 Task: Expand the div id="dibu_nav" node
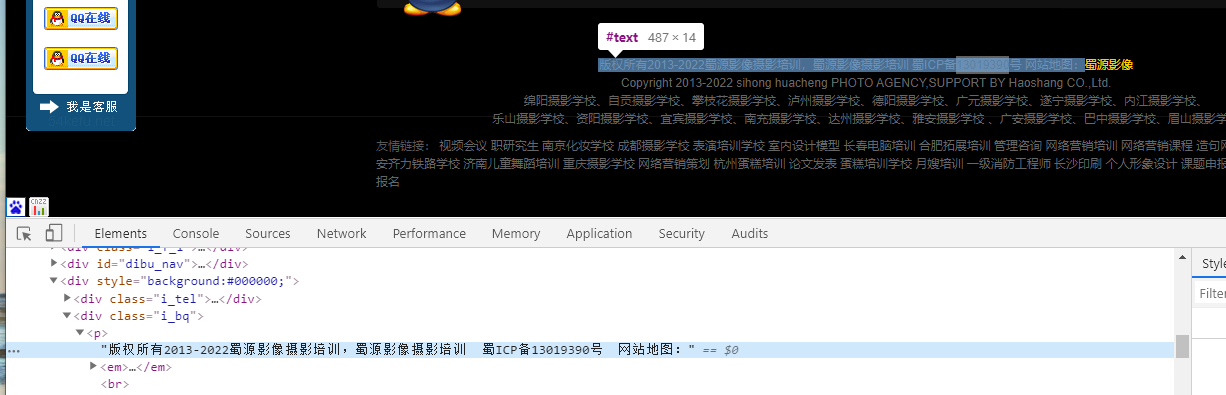pyautogui.click(x=55, y=264)
